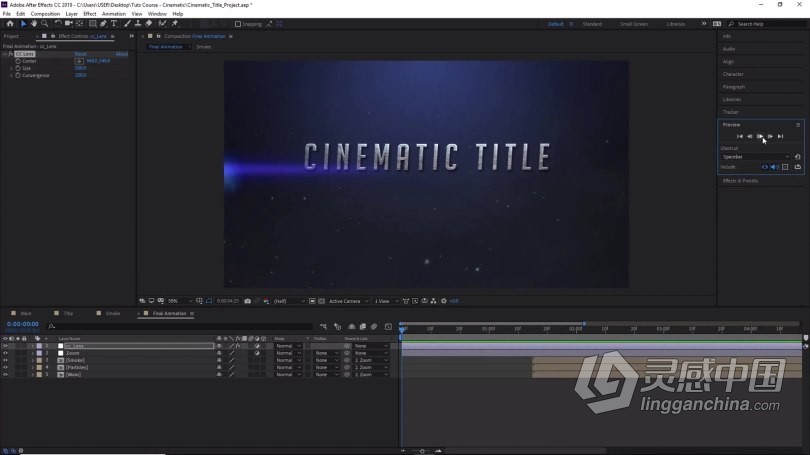
Task: Play the preview with play button
Action: coord(760,136)
